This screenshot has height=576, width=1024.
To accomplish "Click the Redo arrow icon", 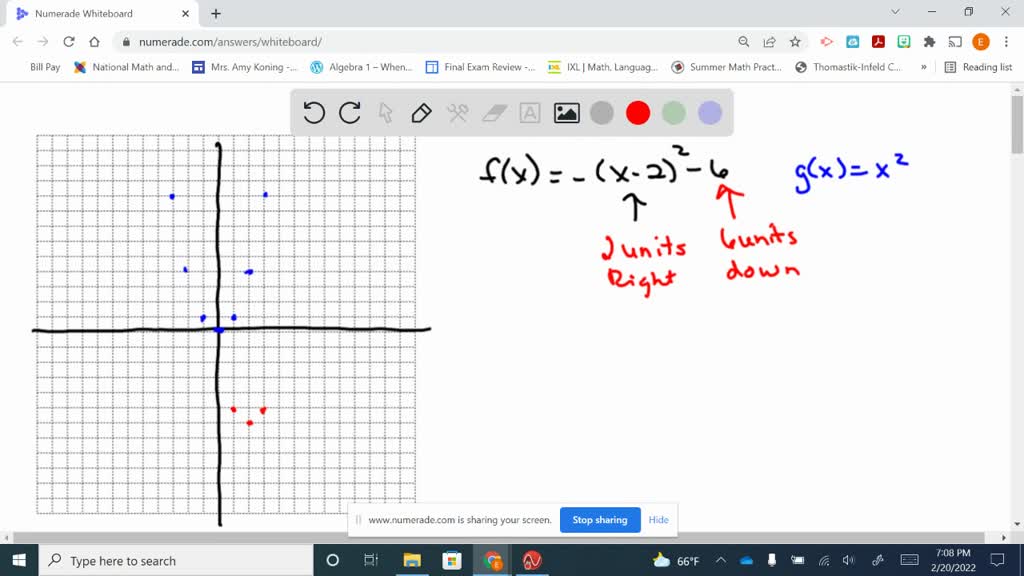I will click(x=349, y=113).
